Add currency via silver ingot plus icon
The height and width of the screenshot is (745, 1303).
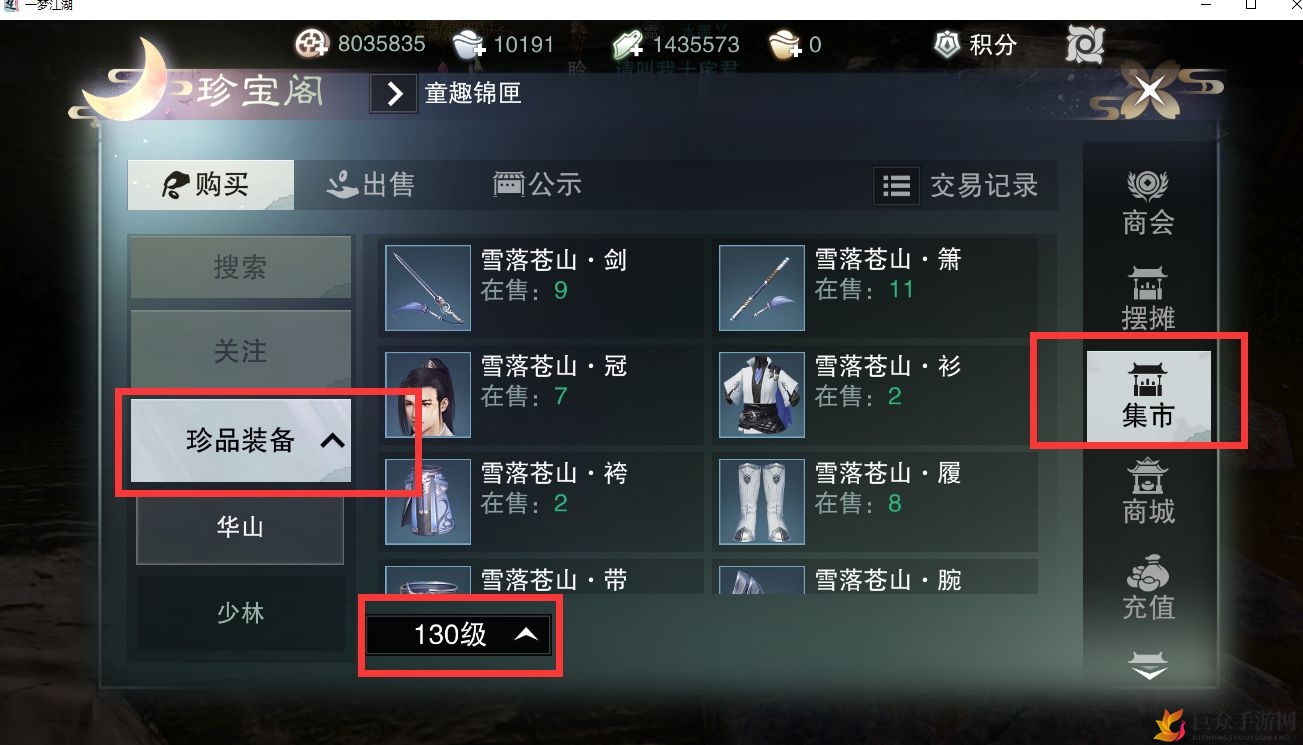468,44
